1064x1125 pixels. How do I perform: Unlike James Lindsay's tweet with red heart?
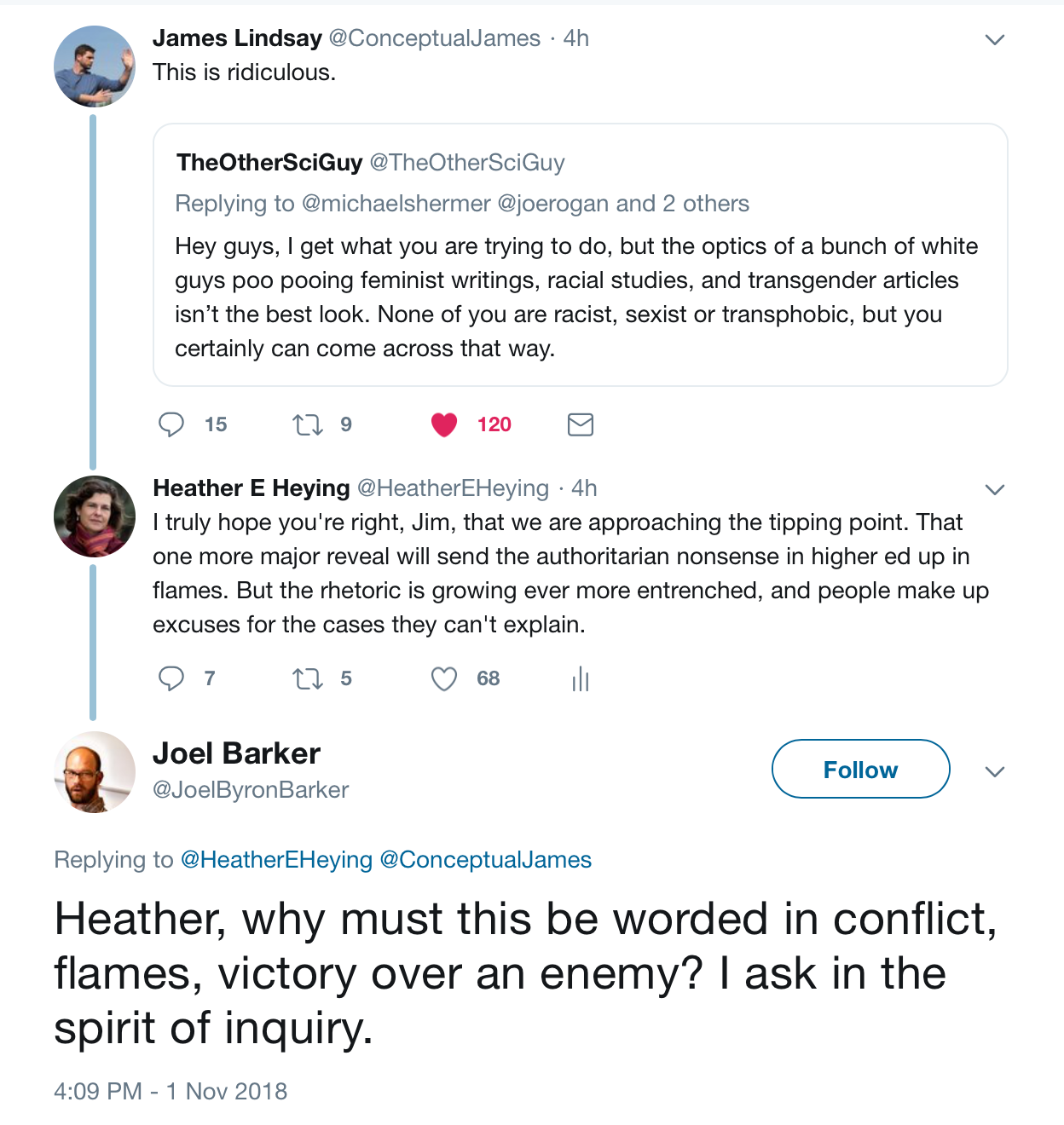pos(444,424)
